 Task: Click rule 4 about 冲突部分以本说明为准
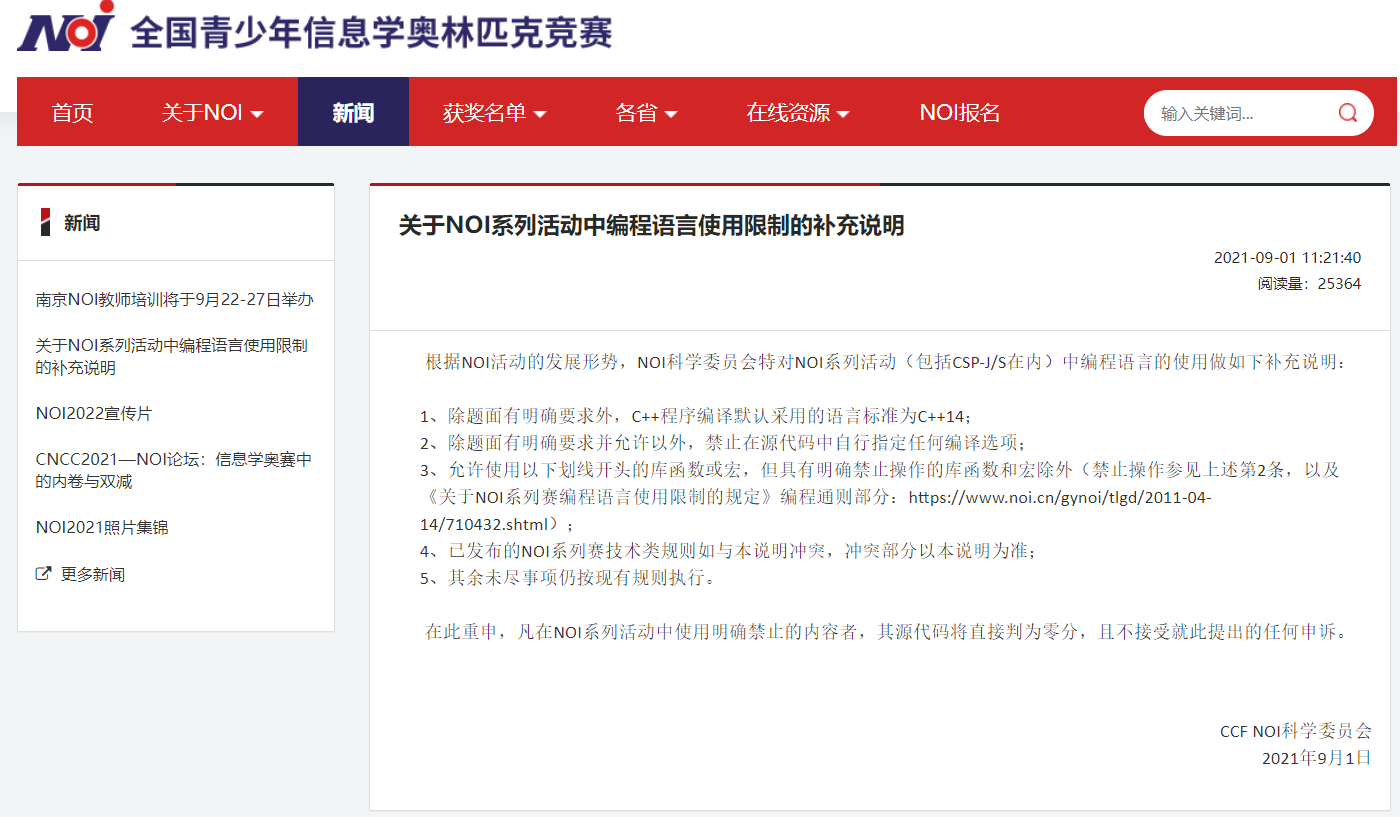click(728, 550)
